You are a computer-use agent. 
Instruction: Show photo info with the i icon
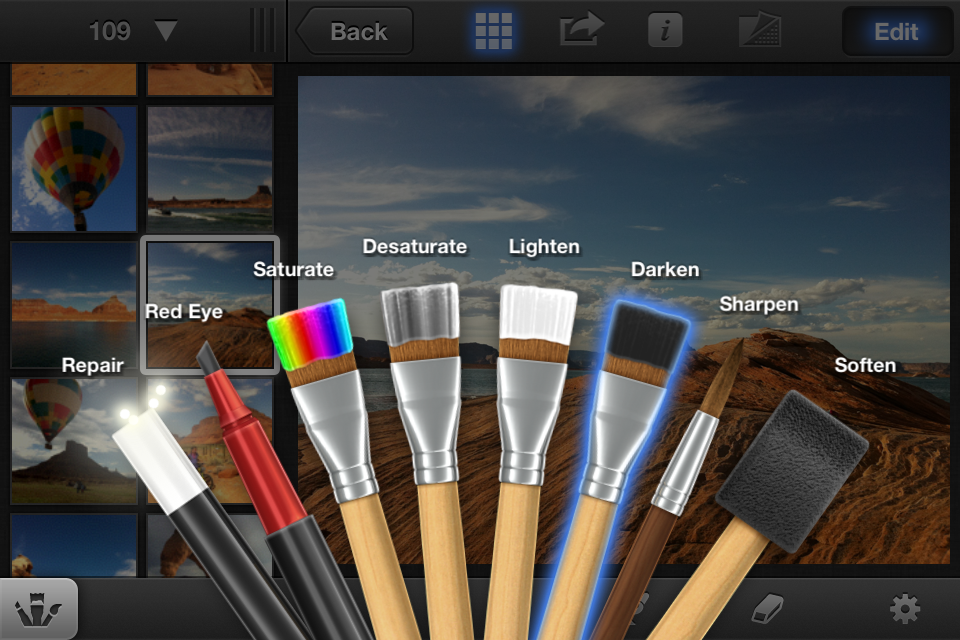point(666,31)
